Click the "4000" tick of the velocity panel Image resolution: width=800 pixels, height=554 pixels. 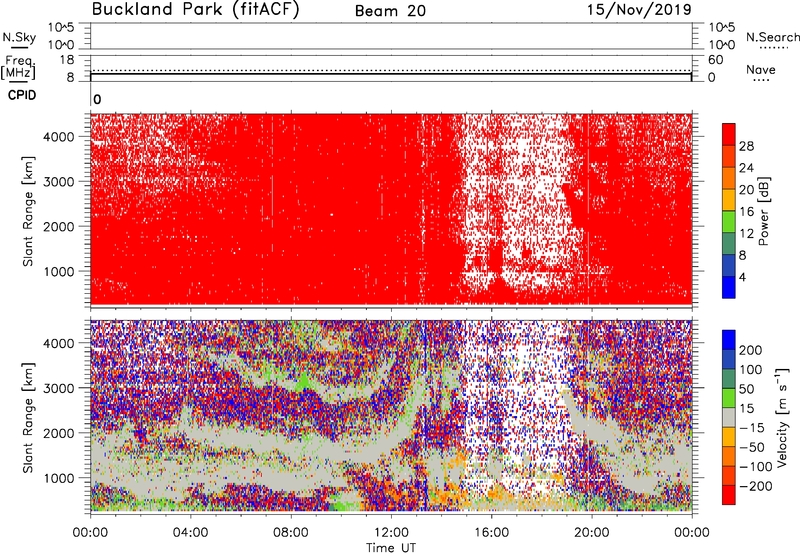point(58,343)
